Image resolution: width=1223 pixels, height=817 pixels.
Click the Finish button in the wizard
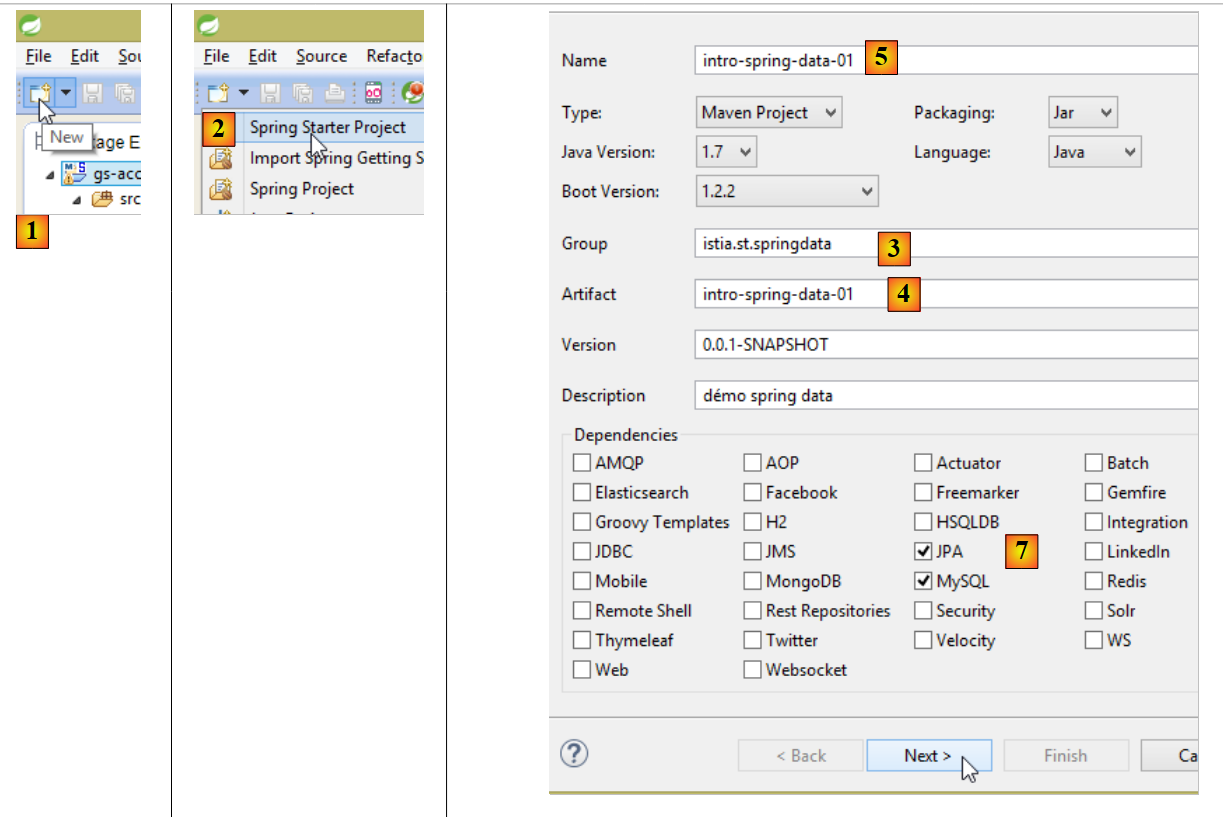pos(1065,756)
